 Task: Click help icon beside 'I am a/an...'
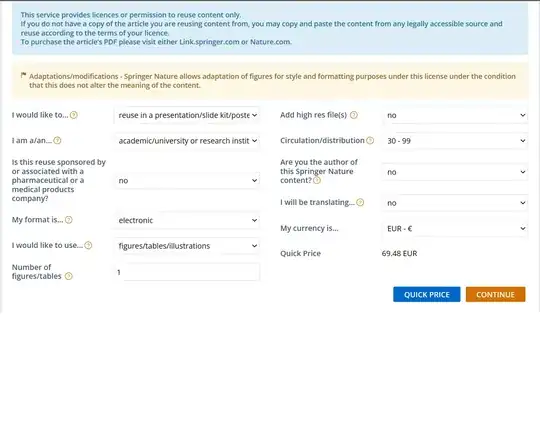click(57, 141)
